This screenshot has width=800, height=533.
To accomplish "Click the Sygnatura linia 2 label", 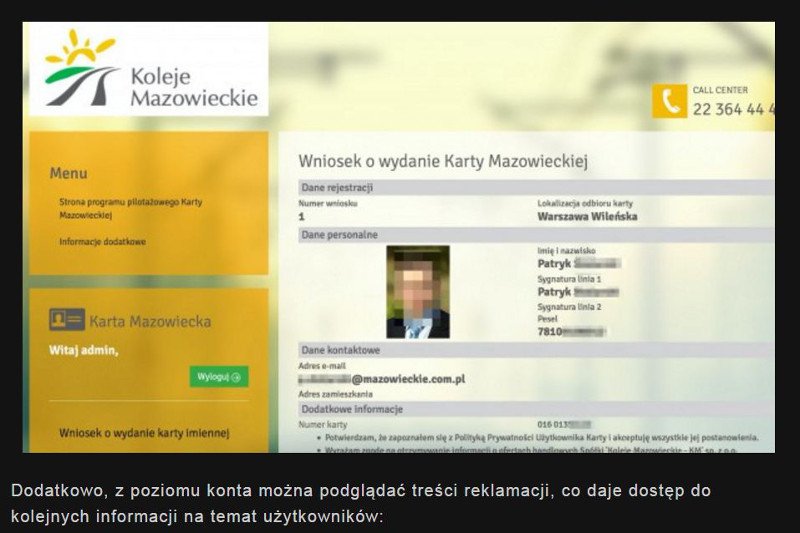I will coord(569,307).
